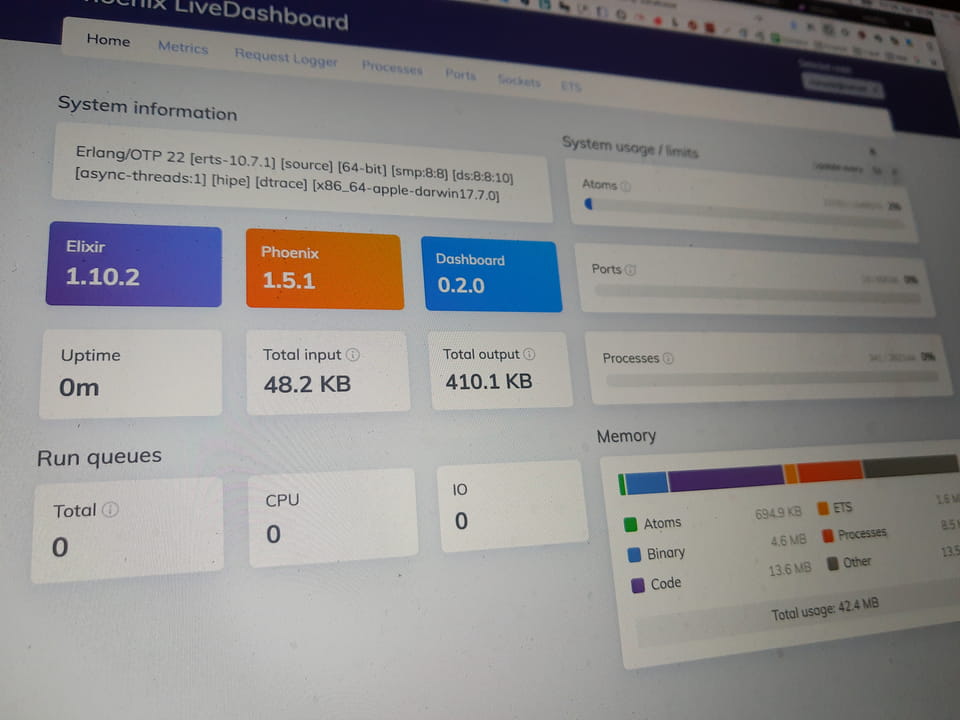Click the info icon next to Processes usage
The height and width of the screenshot is (720, 960).
[668, 359]
